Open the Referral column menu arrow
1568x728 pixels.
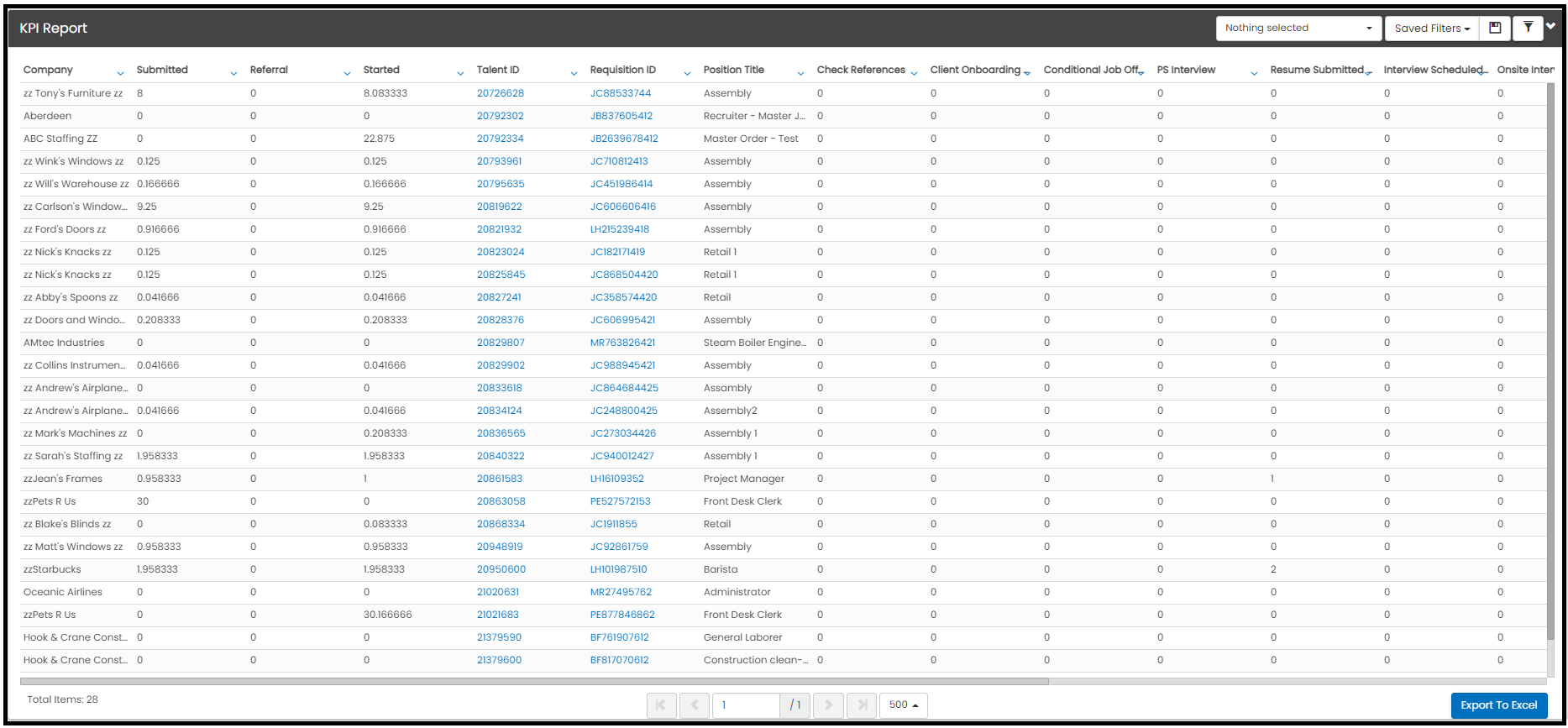click(347, 73)
